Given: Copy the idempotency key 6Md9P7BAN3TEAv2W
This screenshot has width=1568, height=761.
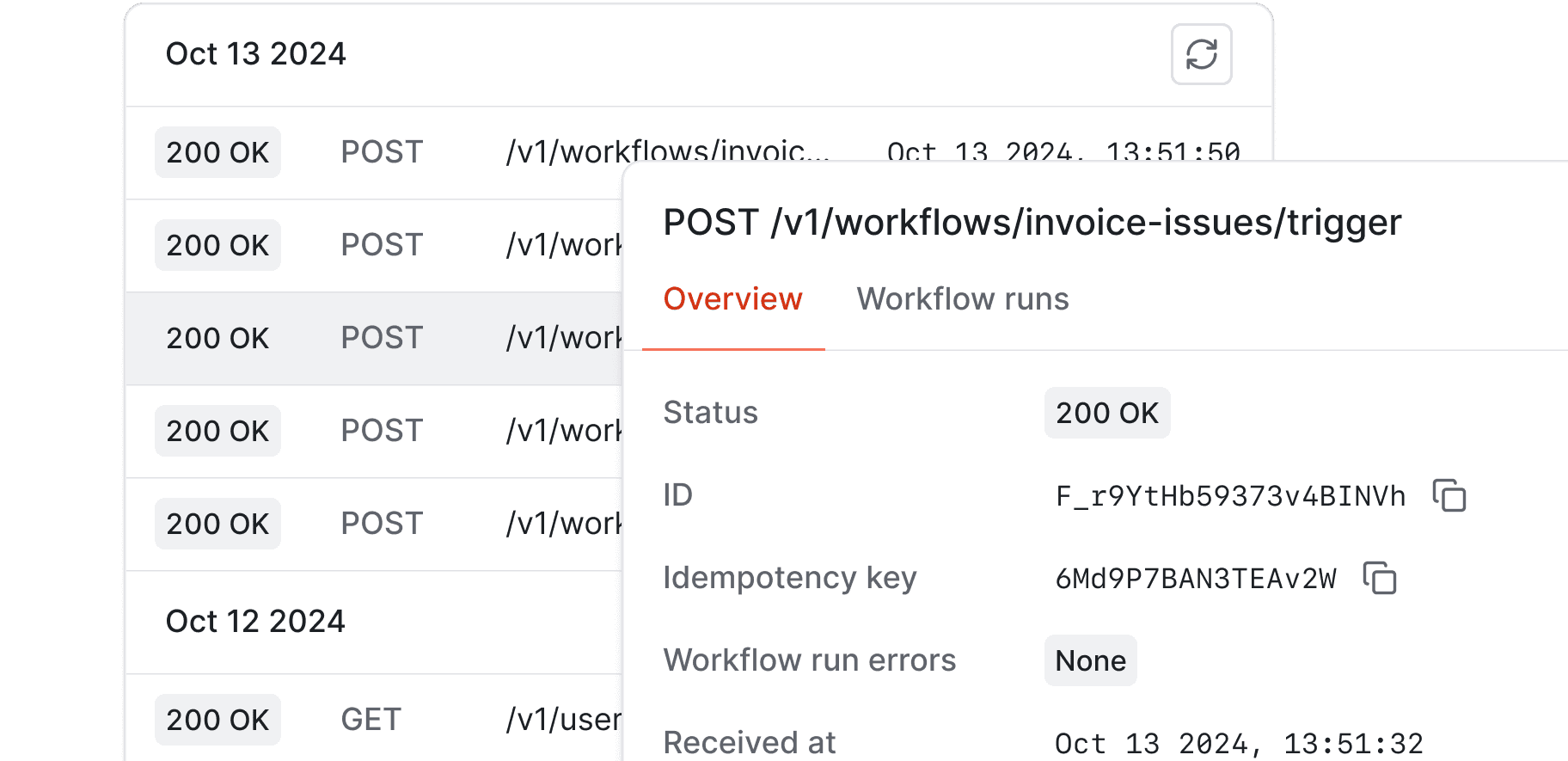Looking at the screenshot, I should pyautogui.click(x=1381, y=580).
